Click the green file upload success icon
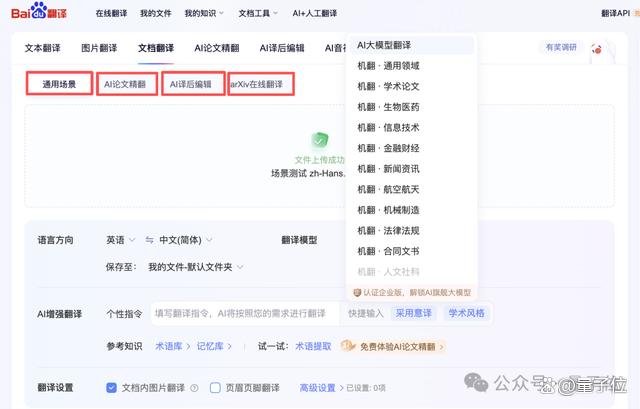 tap(320, 141)
